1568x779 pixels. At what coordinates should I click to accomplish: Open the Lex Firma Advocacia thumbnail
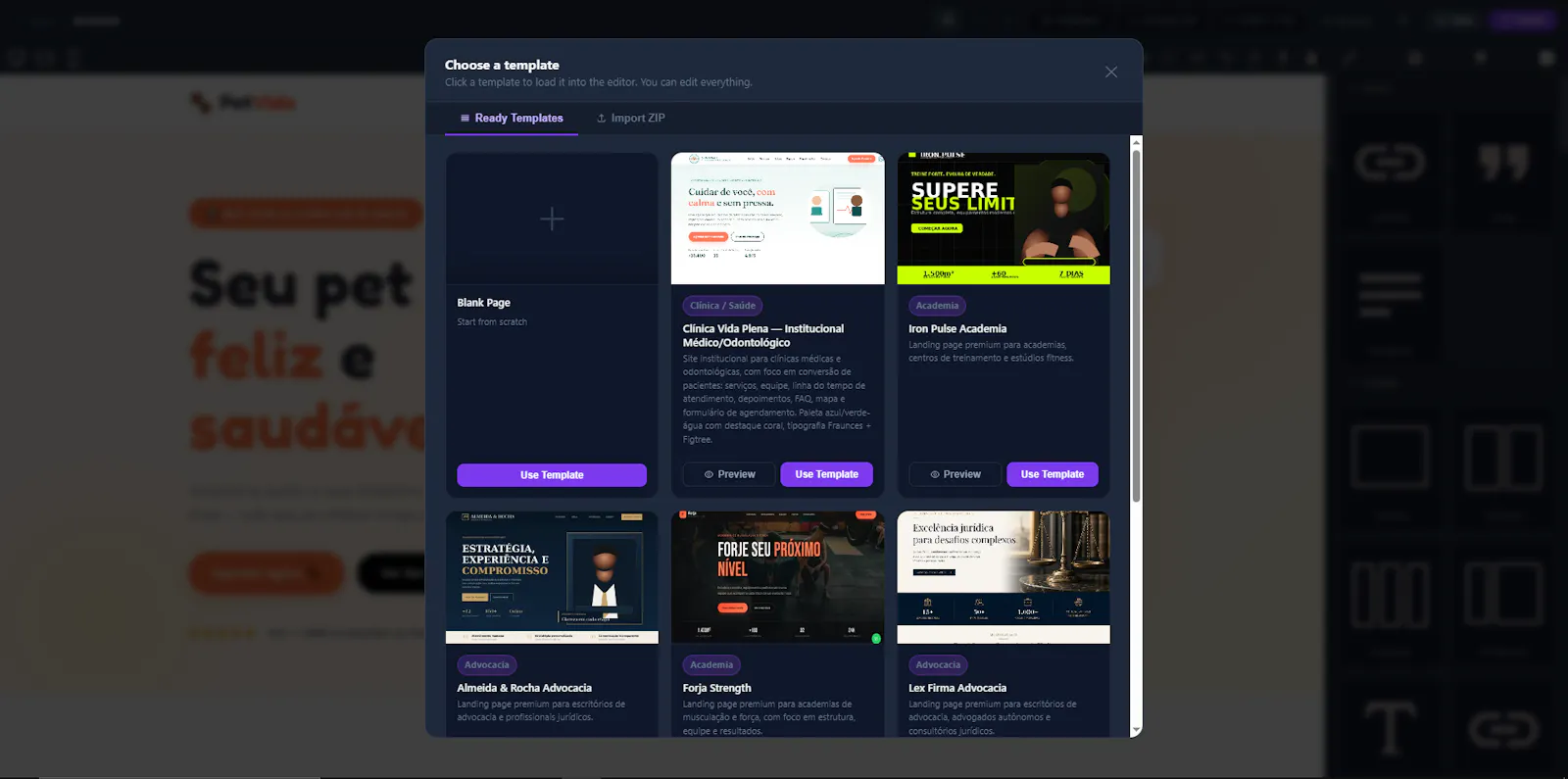pos(1004,577)
